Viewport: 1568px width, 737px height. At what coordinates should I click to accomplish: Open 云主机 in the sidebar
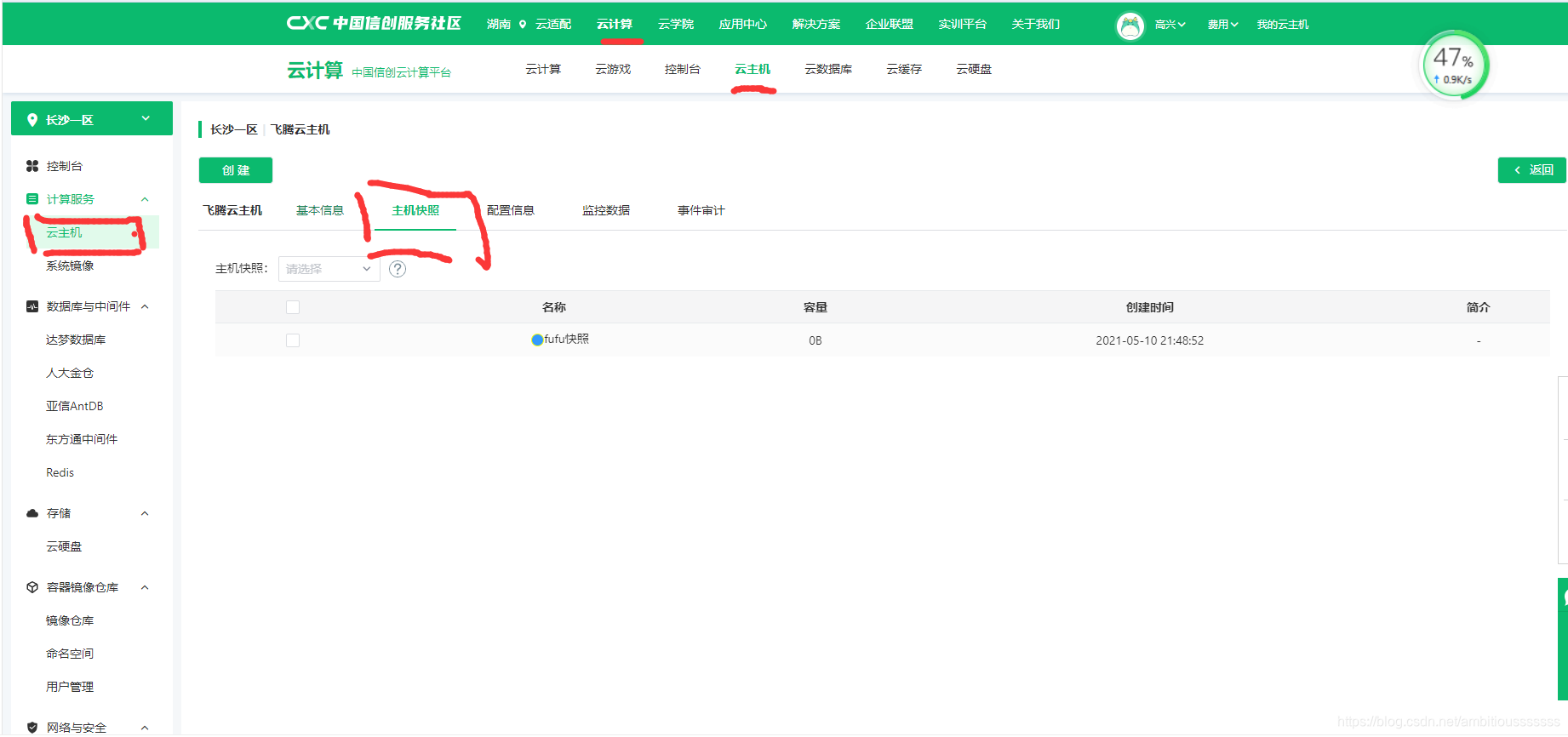pyautogui.click(x=64, y=232)
